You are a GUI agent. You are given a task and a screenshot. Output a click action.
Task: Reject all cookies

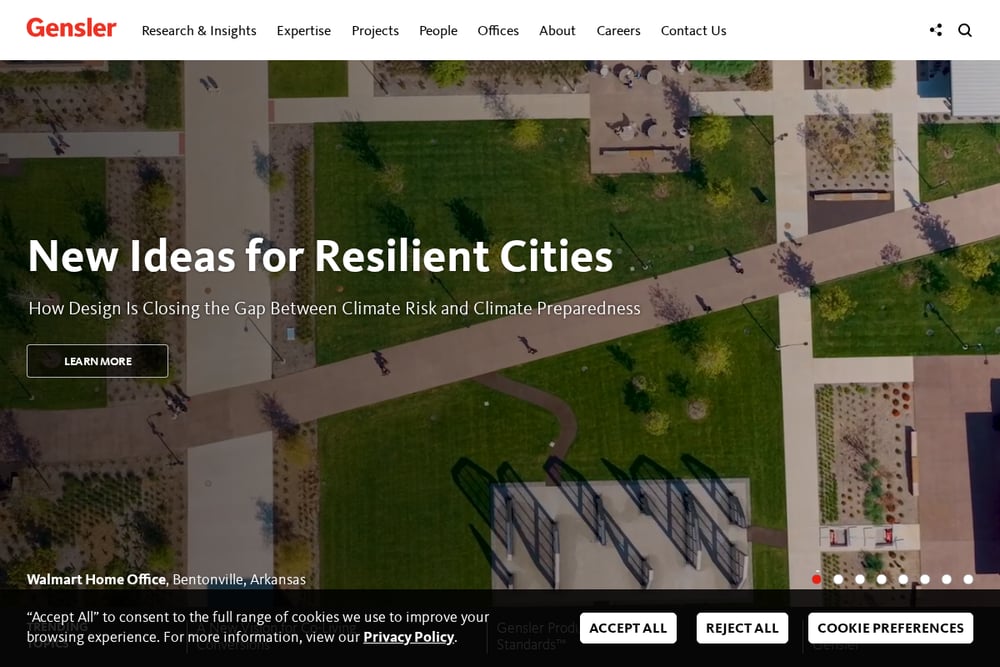(742, 628)
